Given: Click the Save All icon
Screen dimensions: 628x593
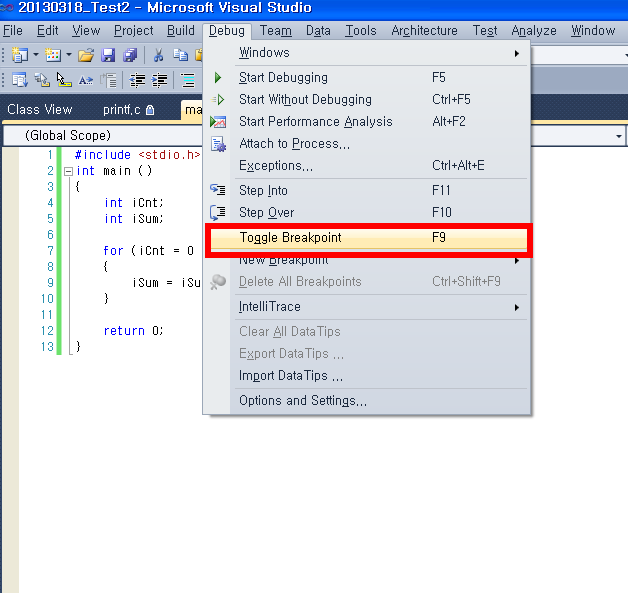Looking at the screenshot, I should [130, 55].
